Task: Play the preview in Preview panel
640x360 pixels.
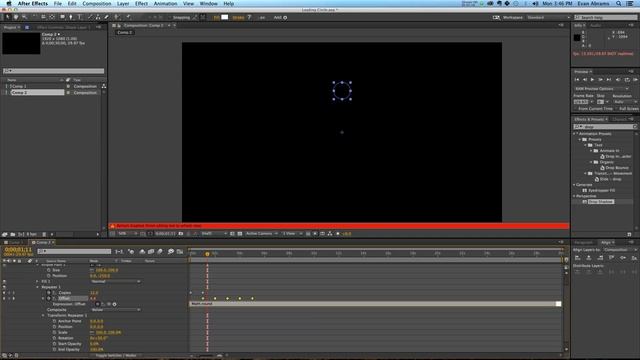Action: pyautogui.click(x=592, y=80)
